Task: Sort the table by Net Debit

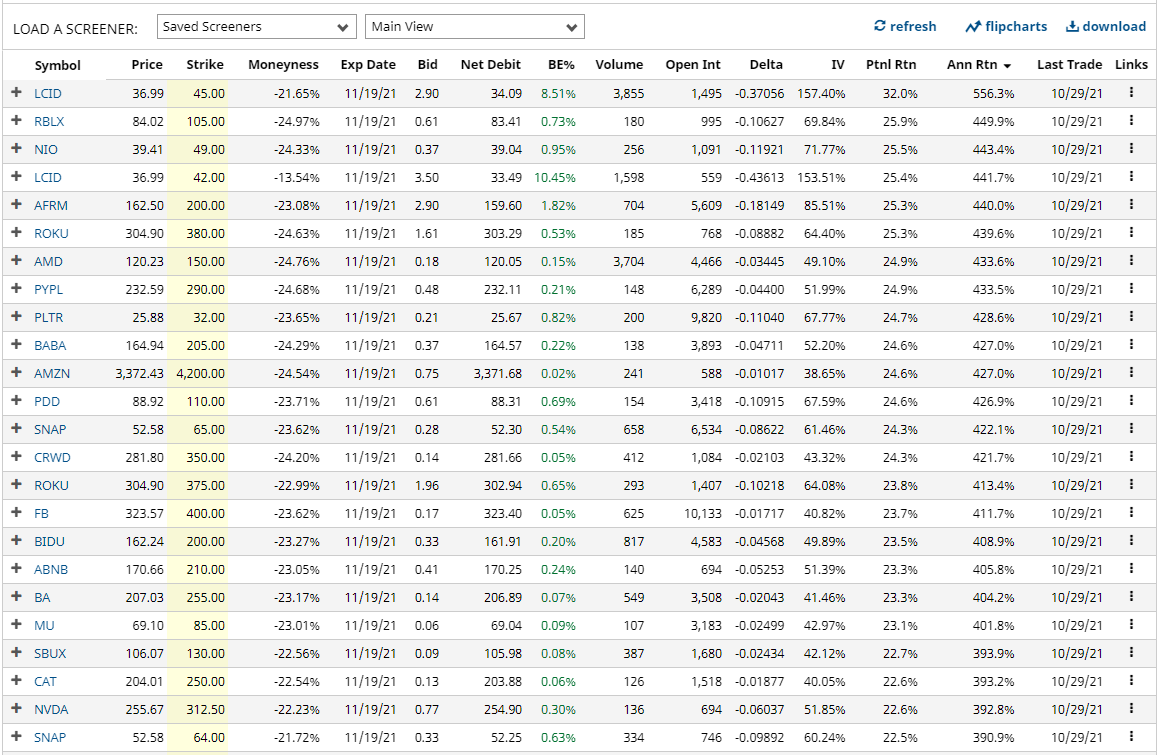Action: tap(491, 64)
